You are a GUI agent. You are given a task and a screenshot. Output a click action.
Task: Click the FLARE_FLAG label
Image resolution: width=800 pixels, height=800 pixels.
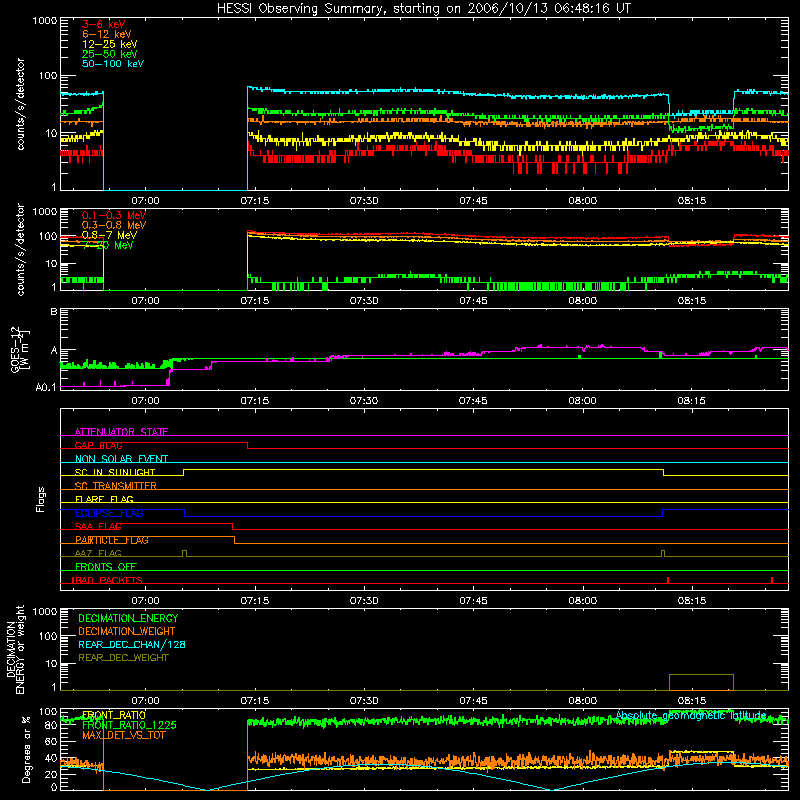point(104,499)
